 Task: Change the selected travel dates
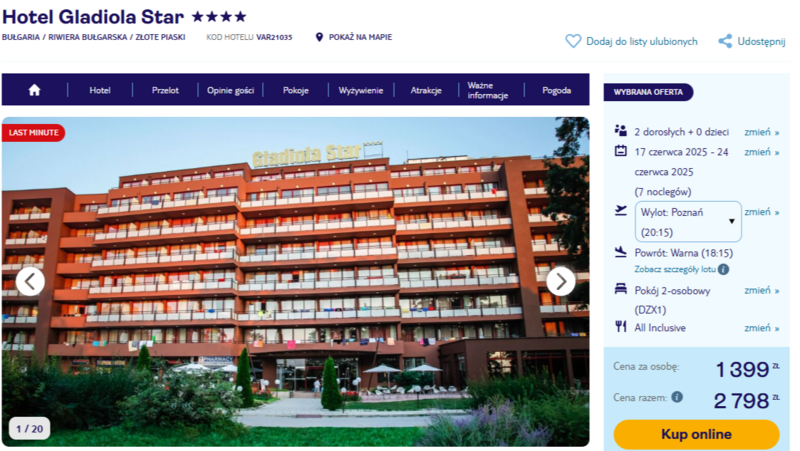[x=761, y=152]
